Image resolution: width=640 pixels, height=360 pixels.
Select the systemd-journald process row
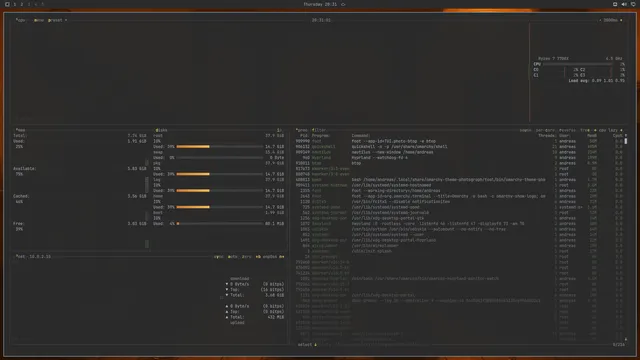click(459, 213)
